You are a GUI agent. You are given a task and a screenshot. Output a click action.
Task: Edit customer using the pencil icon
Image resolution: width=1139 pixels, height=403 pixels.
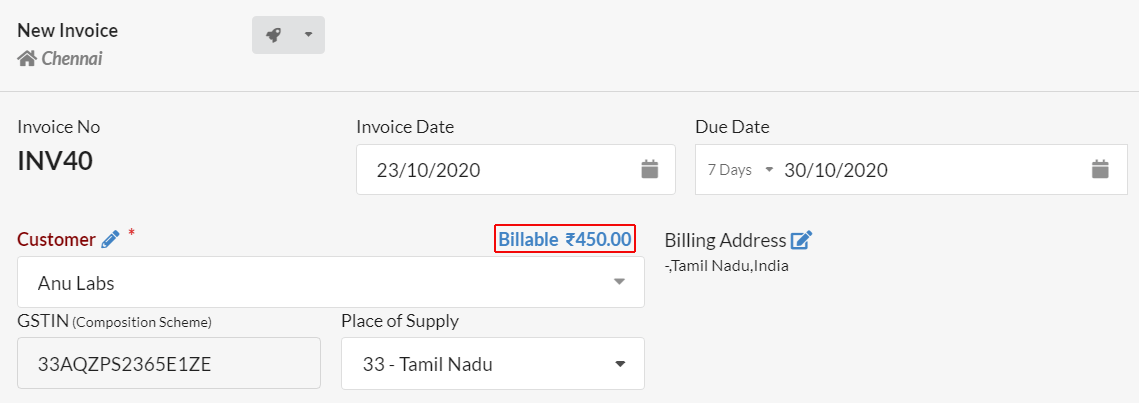click(x=110, y=239)
